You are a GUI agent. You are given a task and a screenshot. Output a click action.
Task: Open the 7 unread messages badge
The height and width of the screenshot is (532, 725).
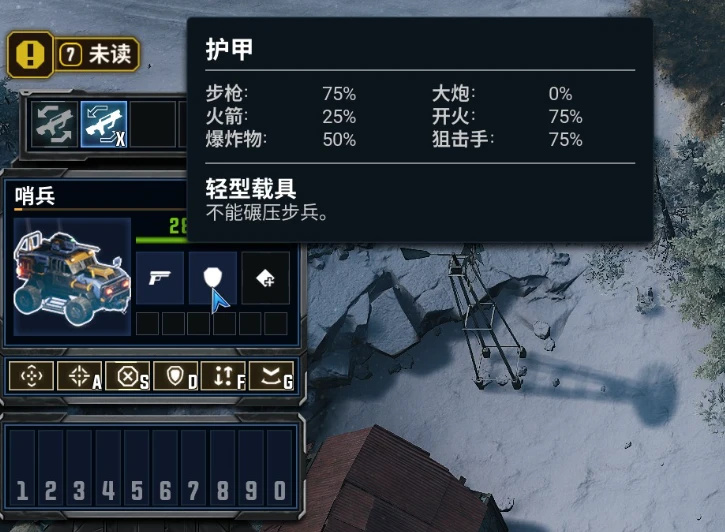[x=97, y=55]
